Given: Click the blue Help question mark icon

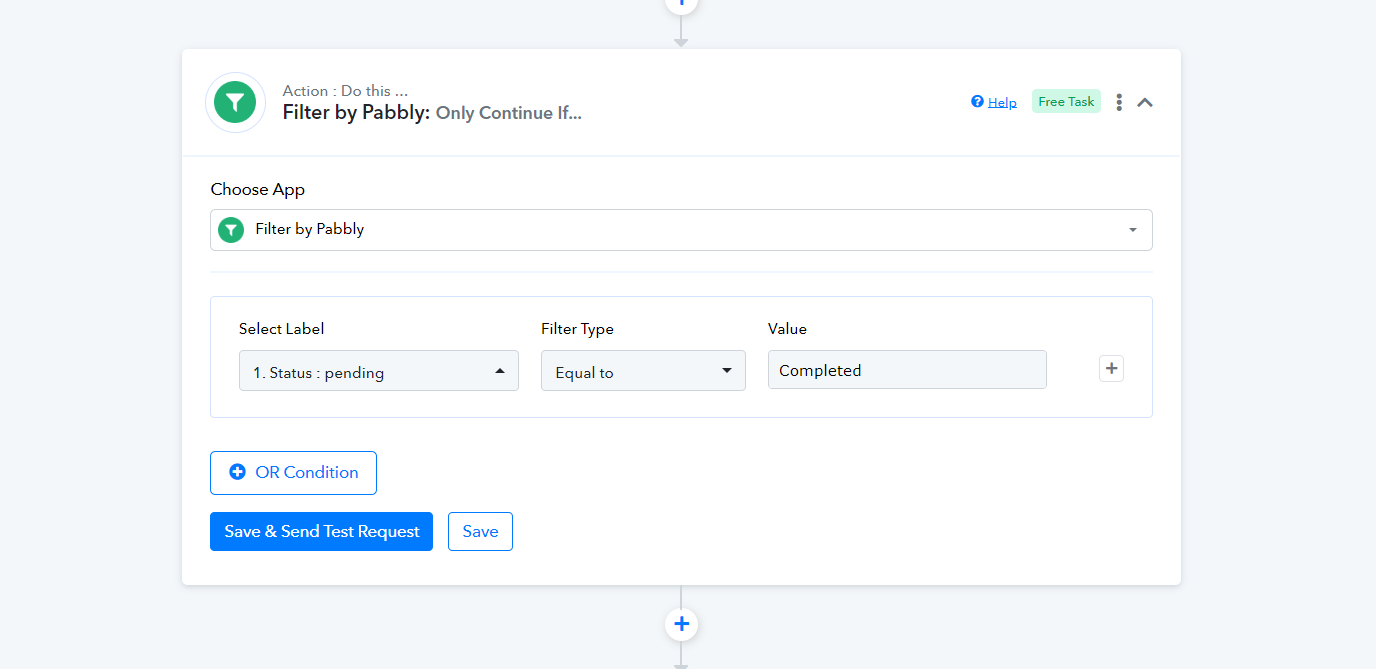Looking at the screenshot, I should 977,102.
